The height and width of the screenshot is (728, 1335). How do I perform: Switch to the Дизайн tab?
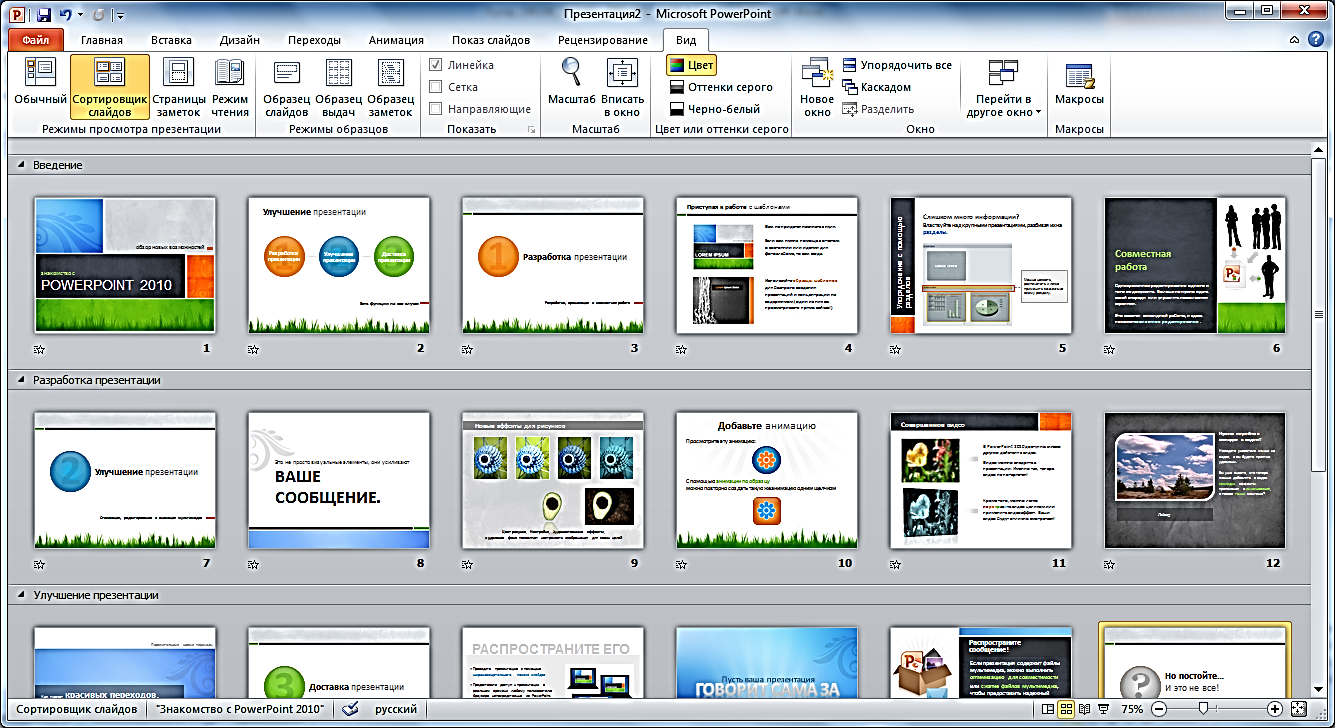tap(240, 40)
